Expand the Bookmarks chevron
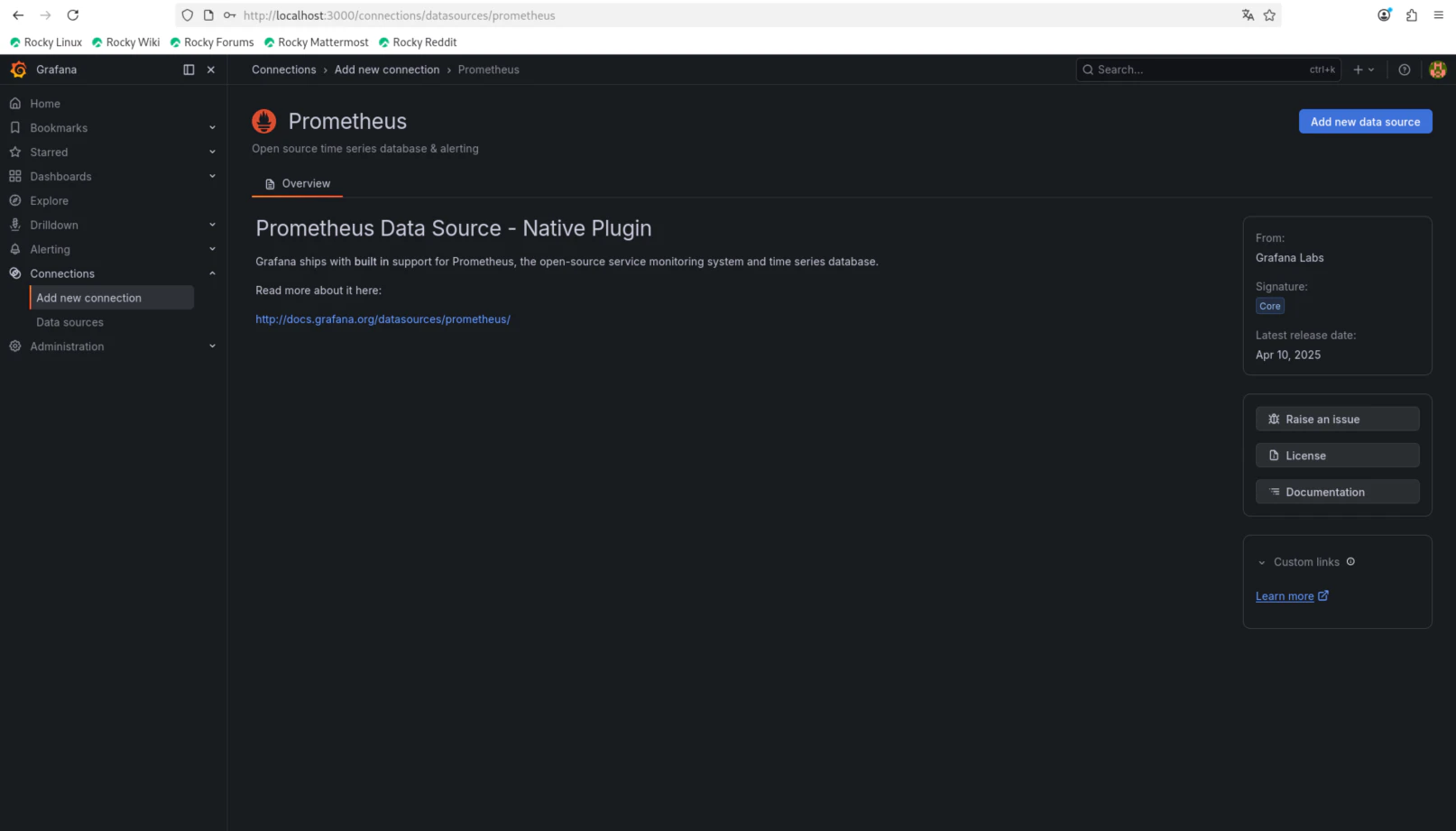Image resolution: width=1456 pixels, height=831 pixels. click(213, 128)
